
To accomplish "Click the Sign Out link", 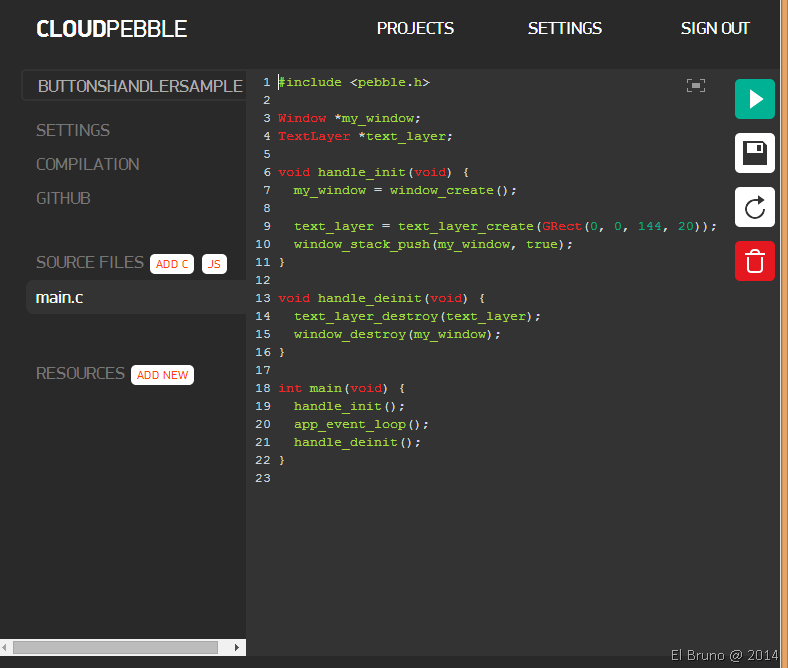I will pyautogui.click(x=715, y=29).
